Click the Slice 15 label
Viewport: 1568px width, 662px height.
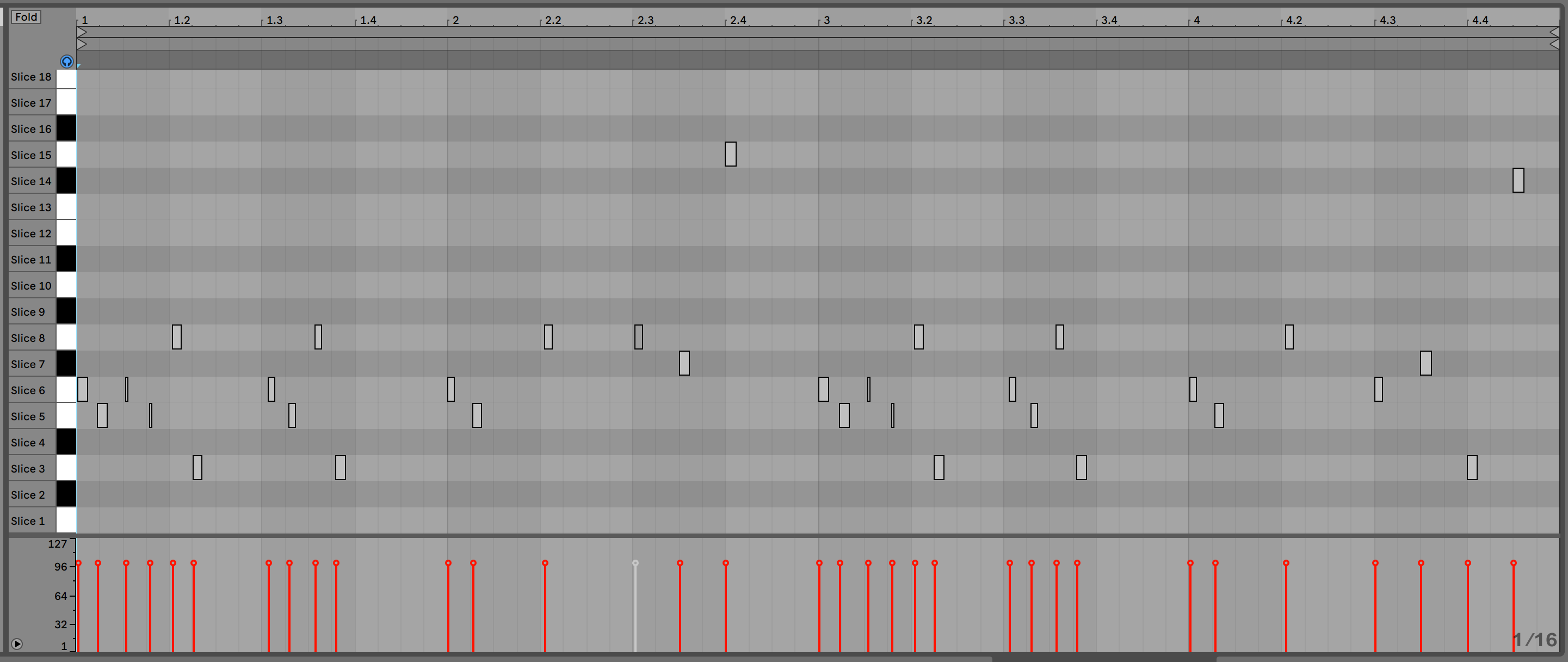[31, 155]
